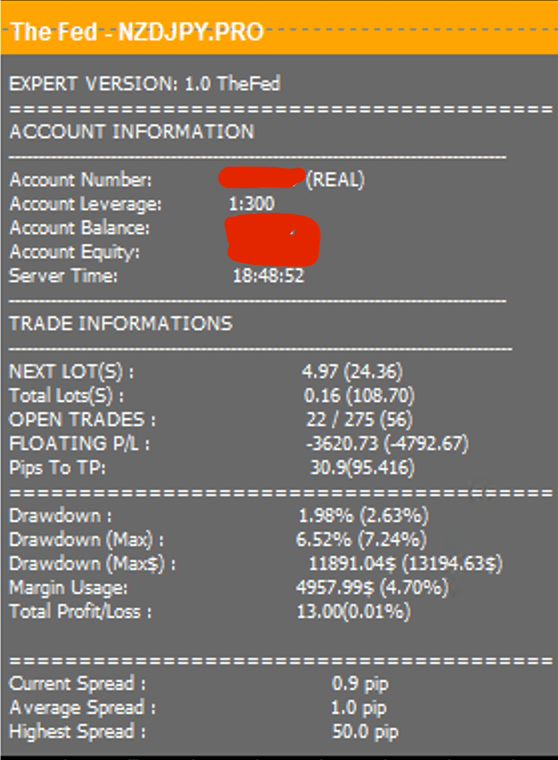
Task: Select Total Profit/Loss value 13.00(0.01%)
Action: coord(353,612)
